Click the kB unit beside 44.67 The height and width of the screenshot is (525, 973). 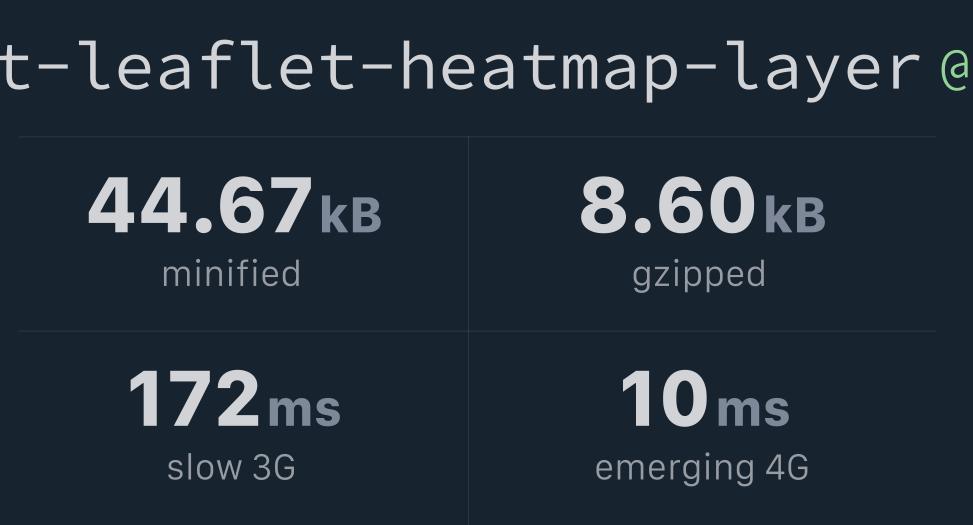pos(351,215)
